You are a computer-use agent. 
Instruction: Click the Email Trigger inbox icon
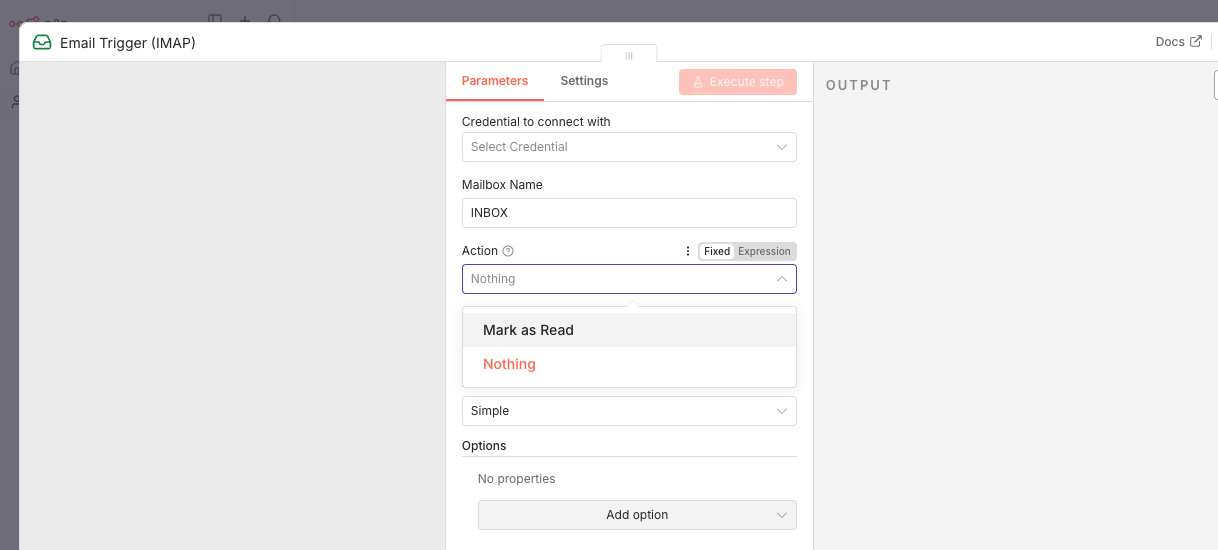(42, 43)
